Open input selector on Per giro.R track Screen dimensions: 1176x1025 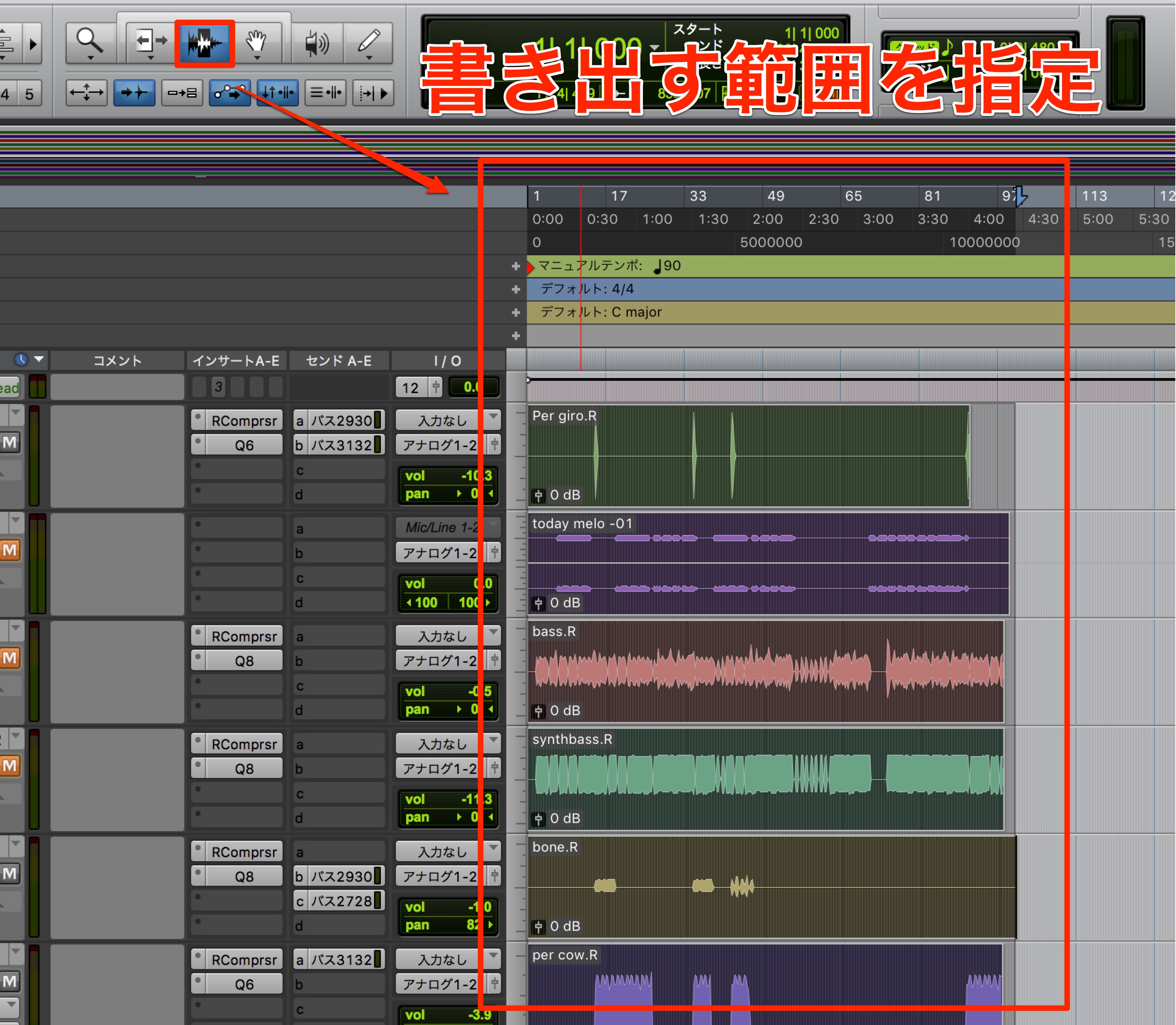pyautogui.click(x=448, y=420)
